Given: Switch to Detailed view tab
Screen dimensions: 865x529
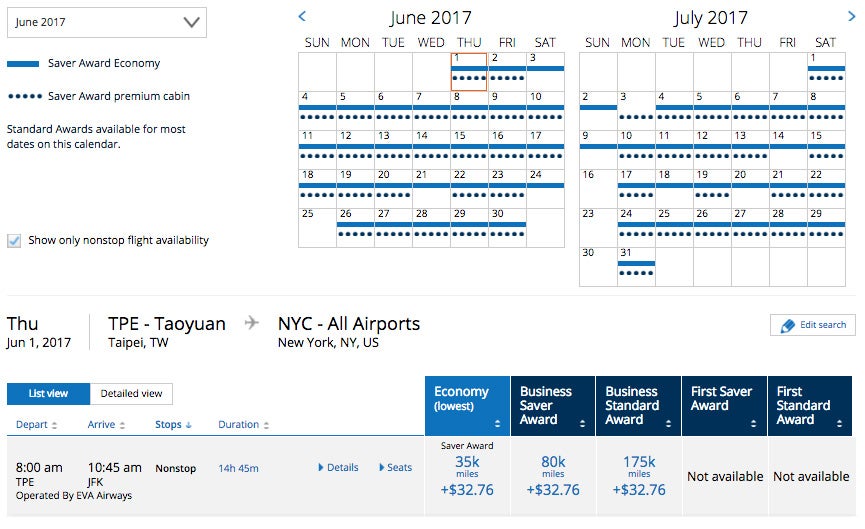Looking at the screenshot, I should pos(131,394).
